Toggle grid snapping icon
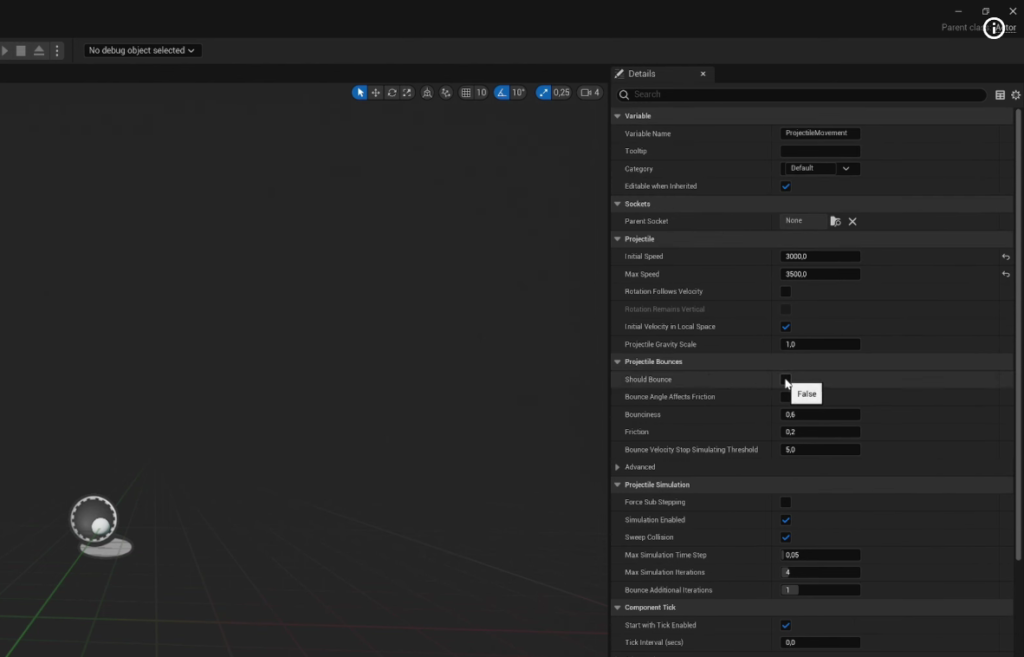Image resolution: width=1024 pixels, height=657 pixels. (466, 93)
